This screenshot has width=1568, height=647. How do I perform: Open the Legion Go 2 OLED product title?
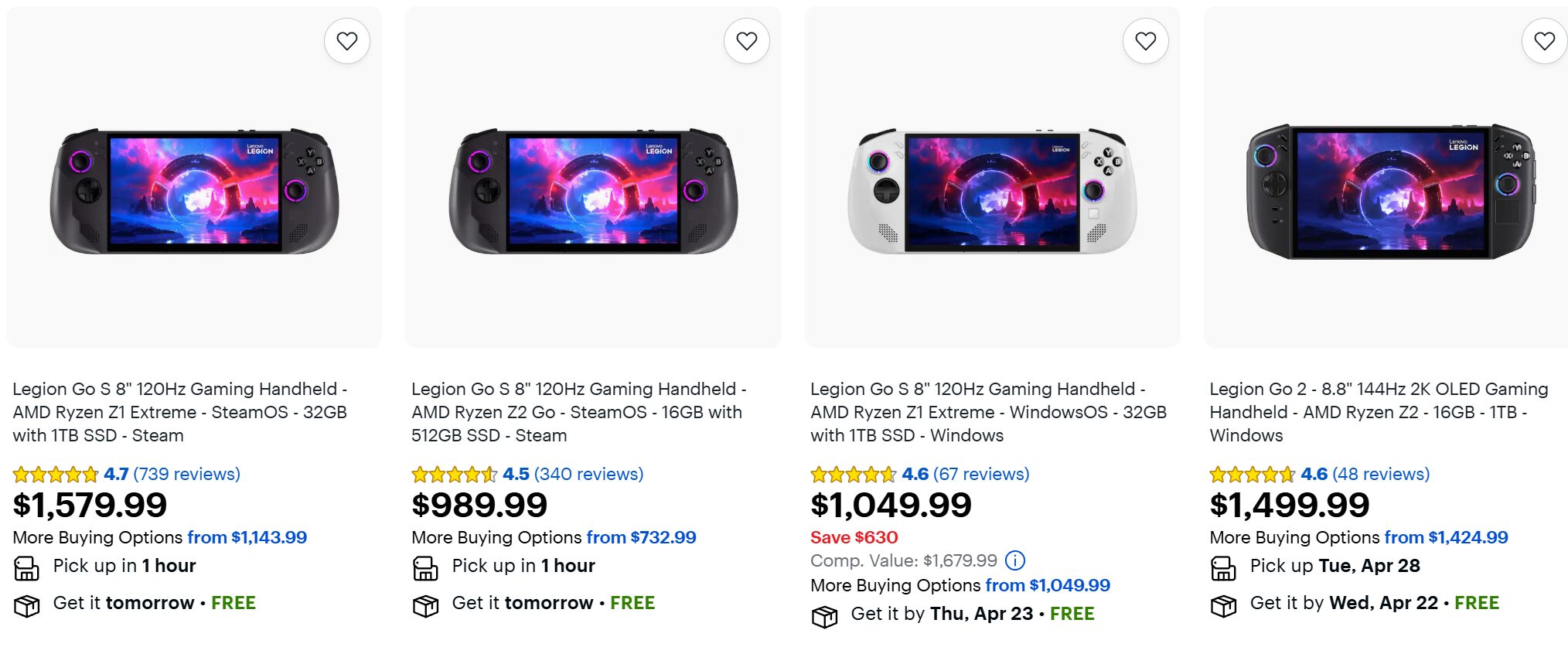(x=1378, y=412)
